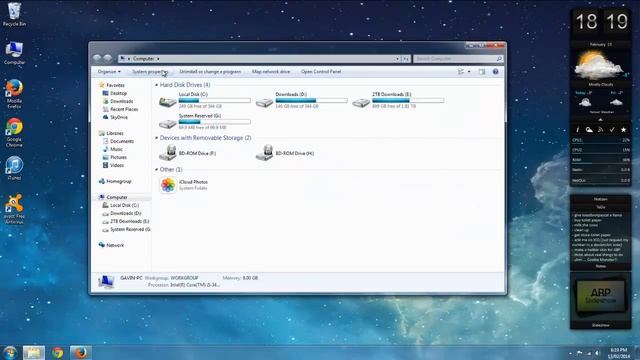
Task: Click Computer in the address bar breadcrumb
Action: click(x=144, y=59)
